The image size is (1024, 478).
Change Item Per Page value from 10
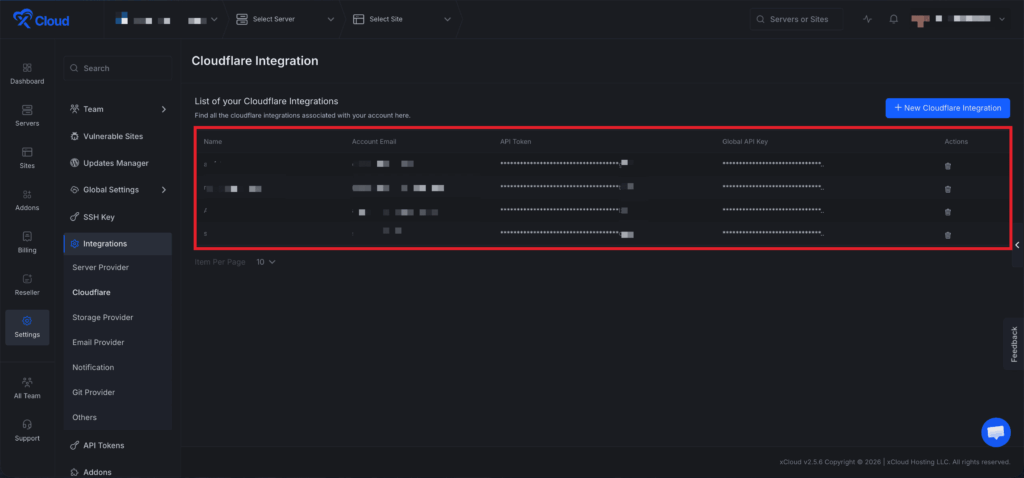tap(266, 262)
